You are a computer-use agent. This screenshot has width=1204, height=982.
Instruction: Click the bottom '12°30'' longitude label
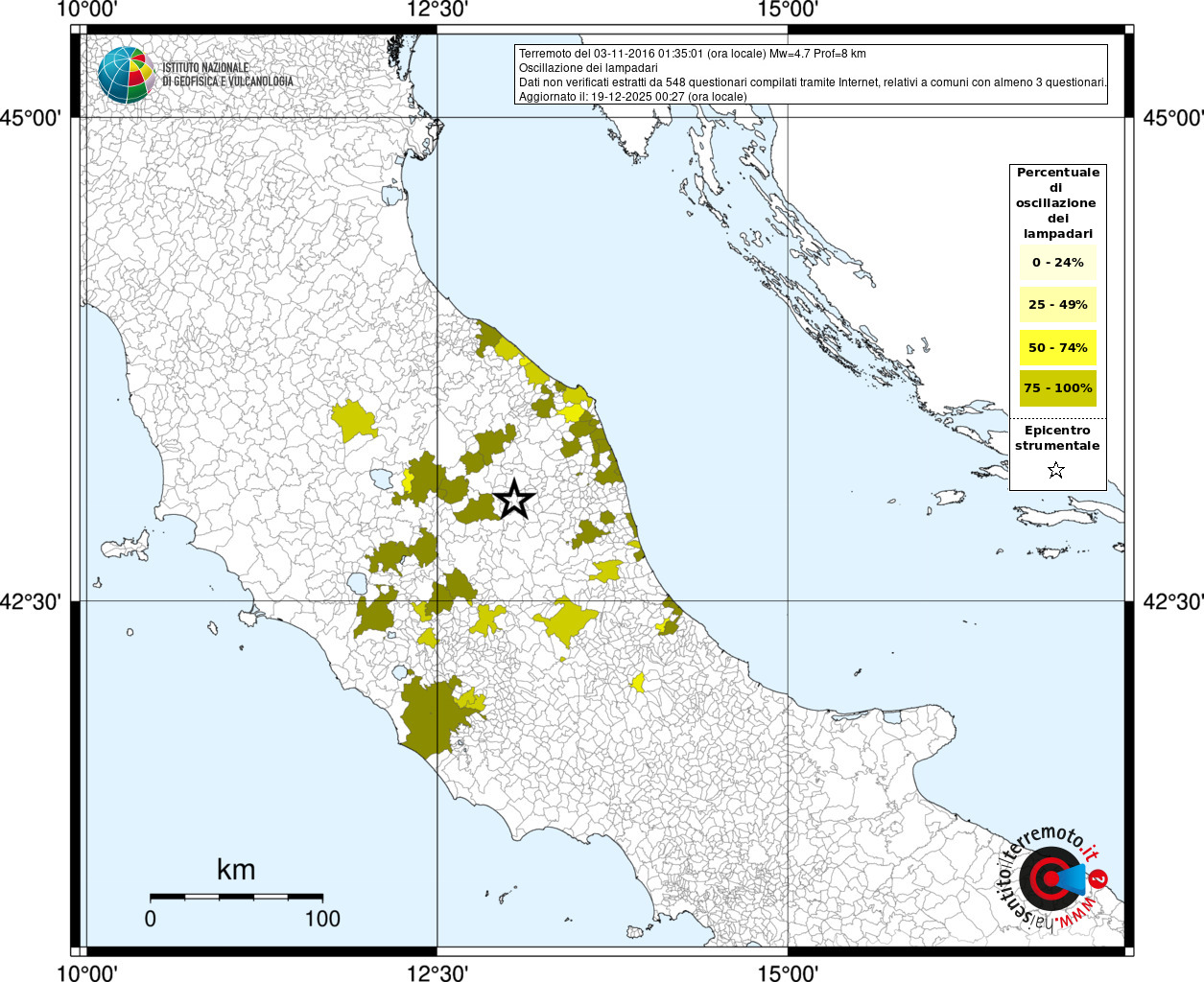437,972
